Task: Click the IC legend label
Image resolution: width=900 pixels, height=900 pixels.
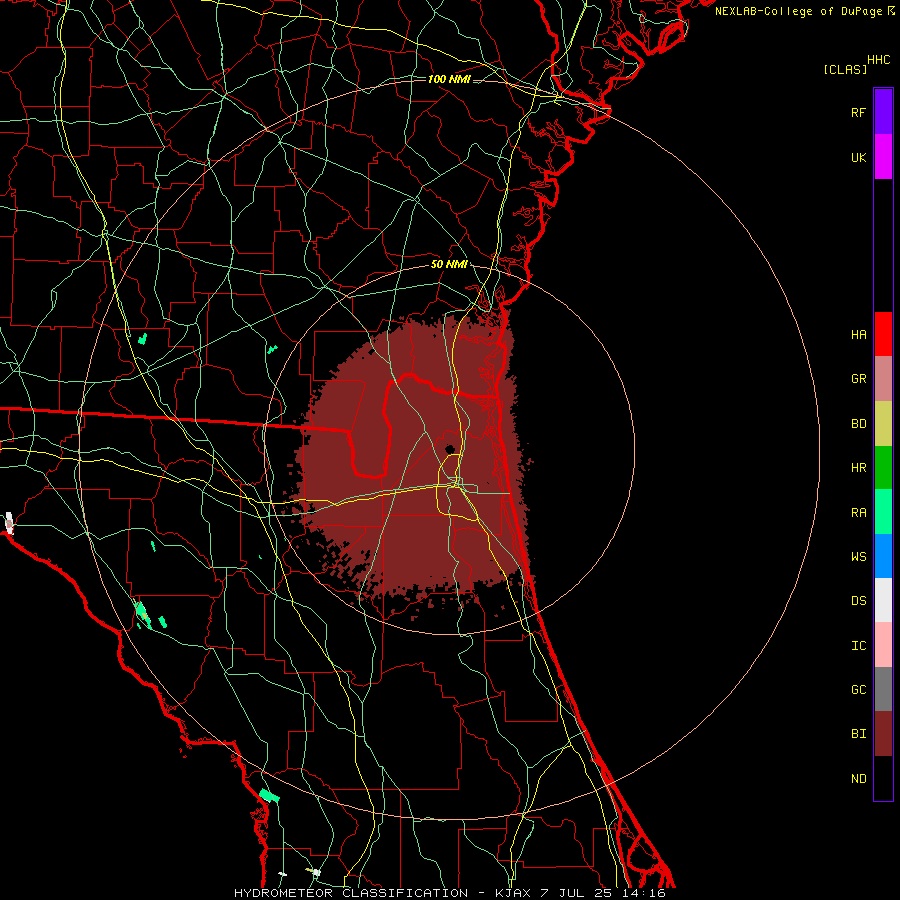Action: [858, 645]
